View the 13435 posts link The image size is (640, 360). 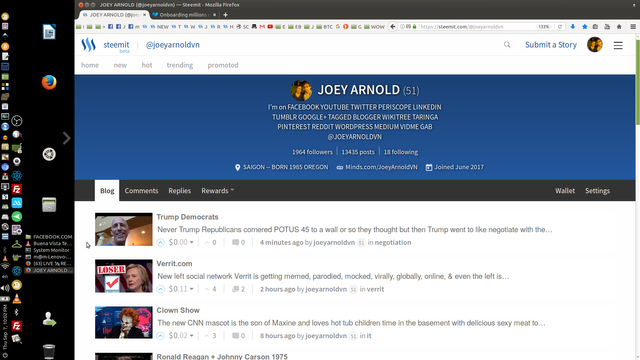pyautogui.click(x=358, y=152)
